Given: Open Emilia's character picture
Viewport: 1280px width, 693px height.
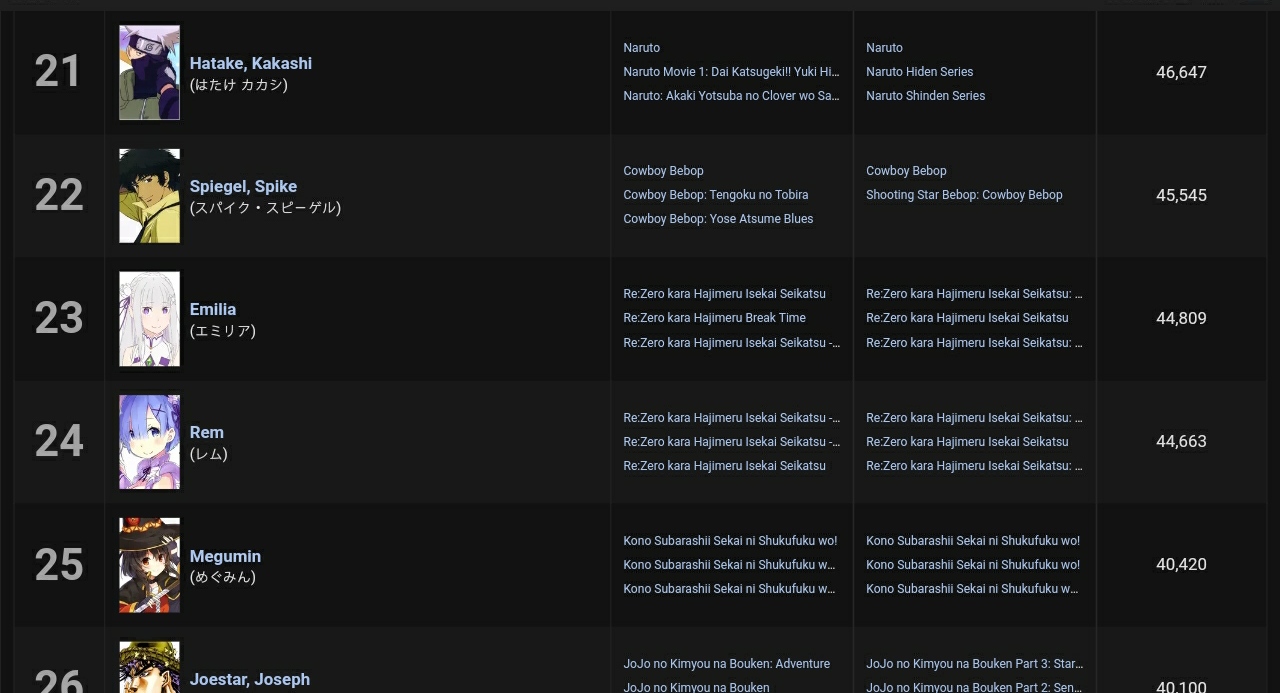Looking at the screenshot, I should click(x=149, y=318).
